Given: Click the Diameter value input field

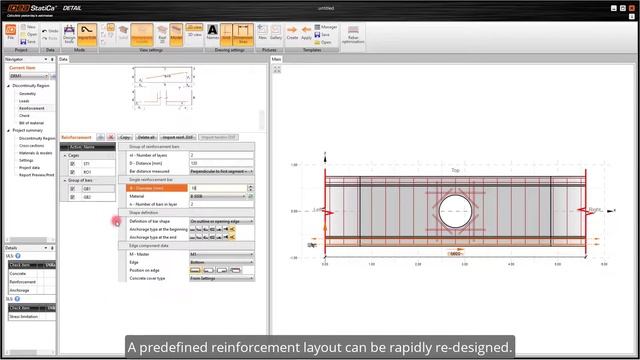Looking at the screenshot, I should pyautogui.click(x=218, y=188).
